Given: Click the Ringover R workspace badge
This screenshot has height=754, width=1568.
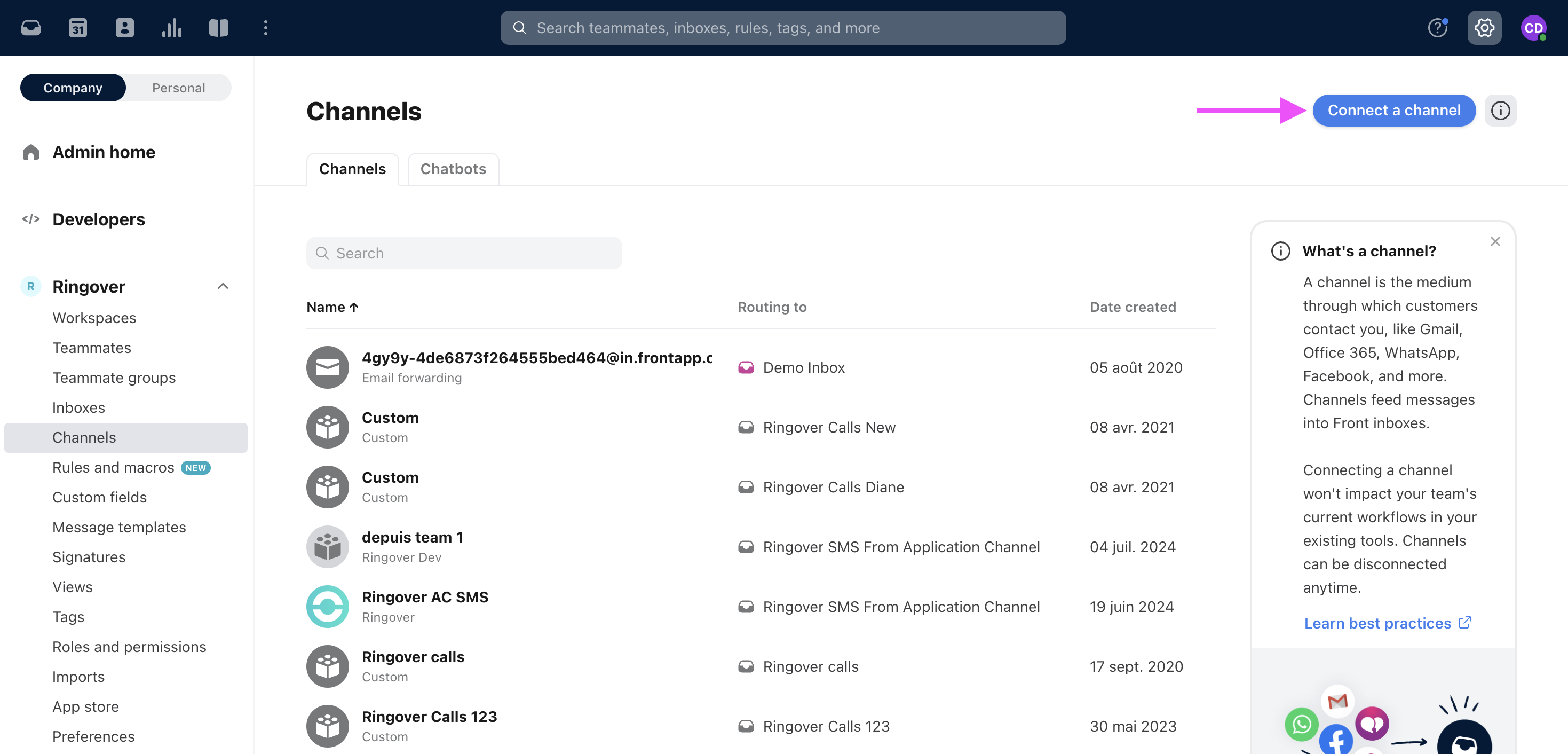Looking at the screenshot, I should (x=31, y=286).
